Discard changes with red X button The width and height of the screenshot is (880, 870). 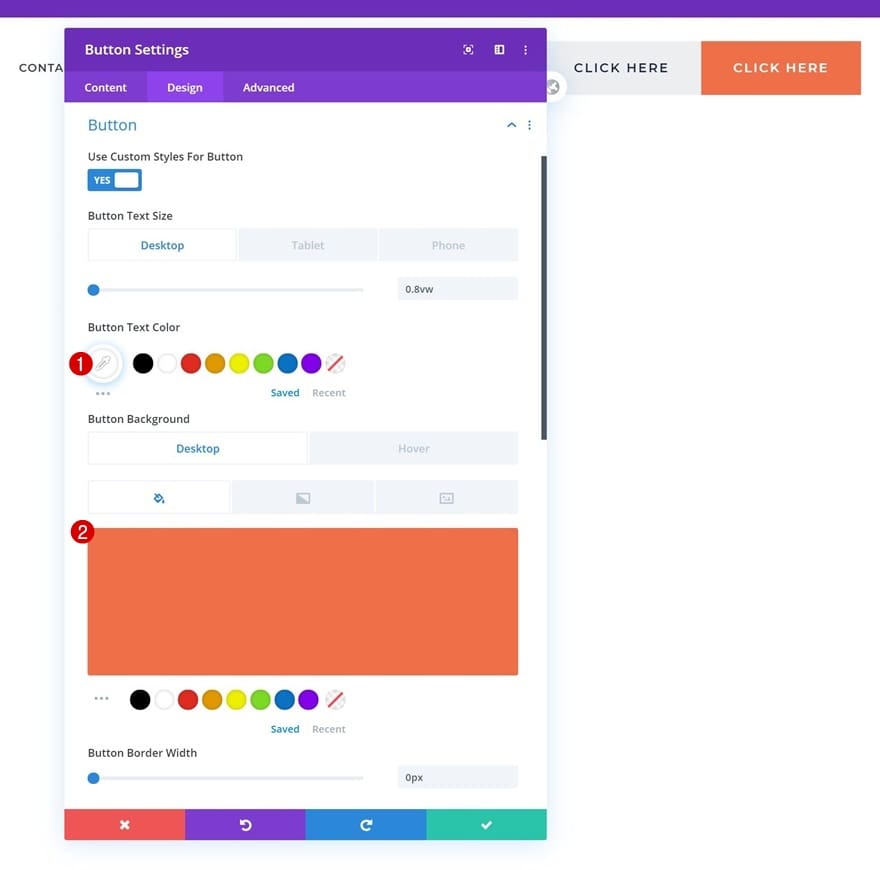click(x=125, y=825)
